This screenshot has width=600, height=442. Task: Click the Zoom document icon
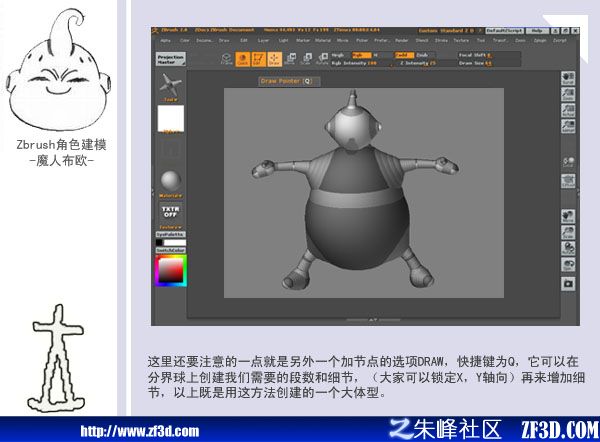(568, 95)
